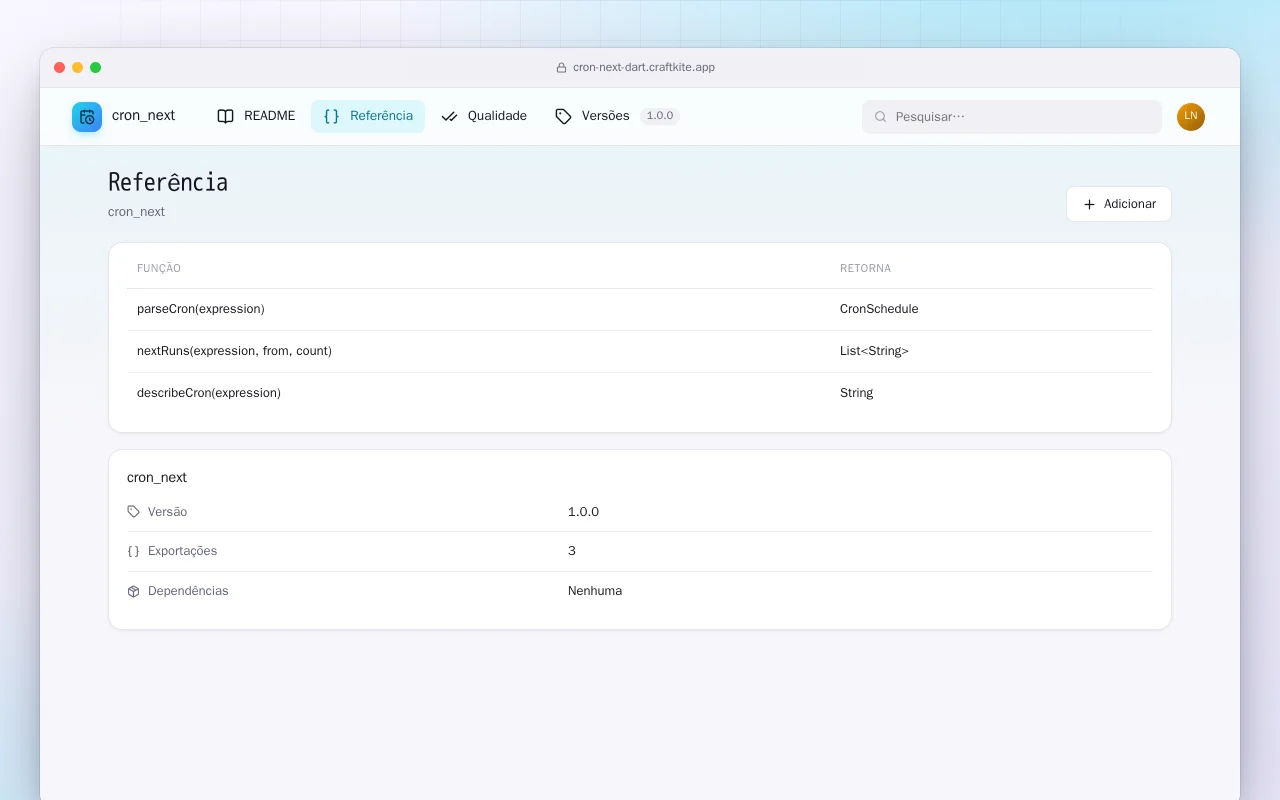Open the README tab
The height and width of the screenshot is (800, 1280).
[x=256, y=116]
